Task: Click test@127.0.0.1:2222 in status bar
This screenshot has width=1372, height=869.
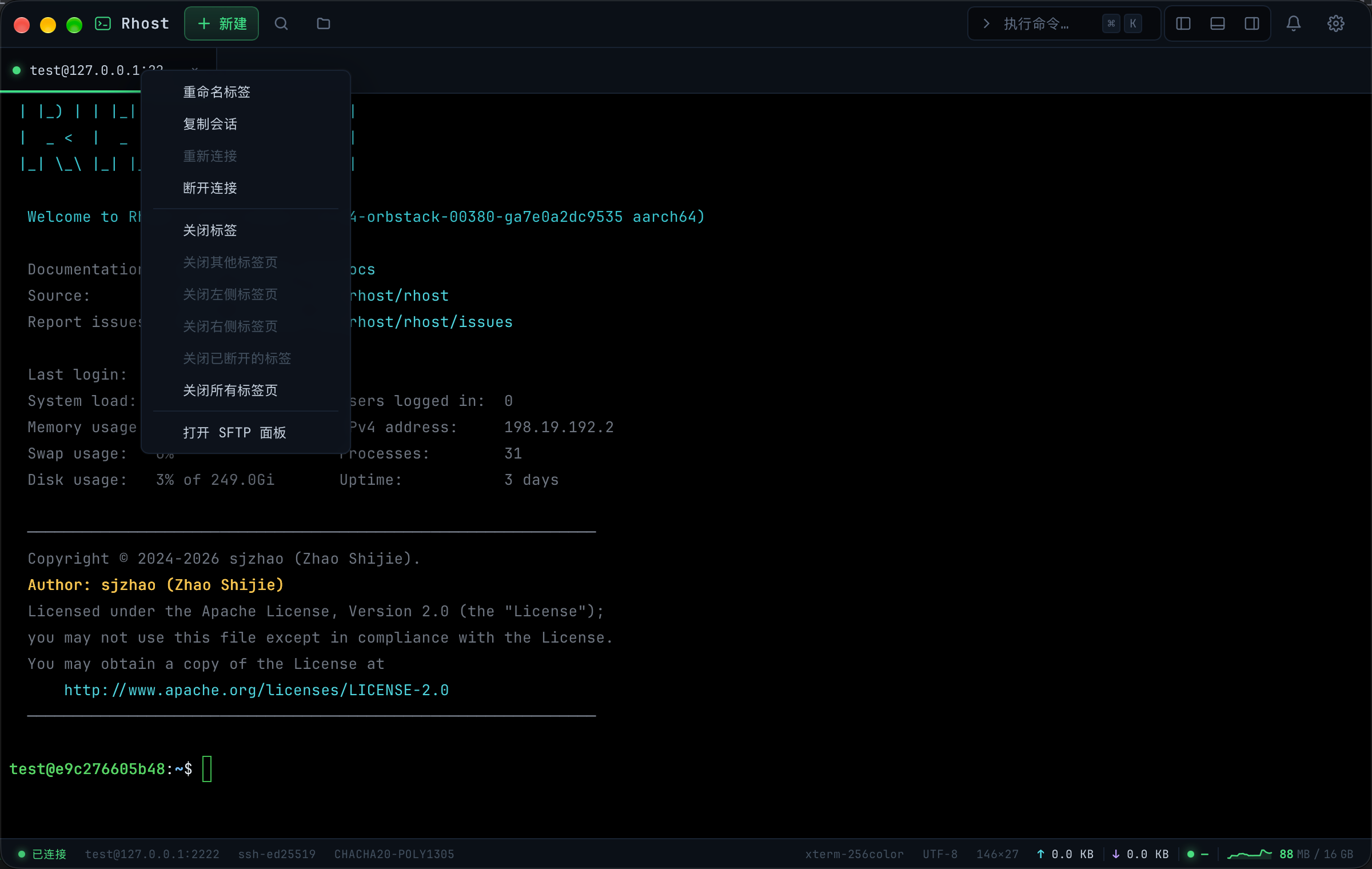Action: pyautogui.click(x=152, y=854)
